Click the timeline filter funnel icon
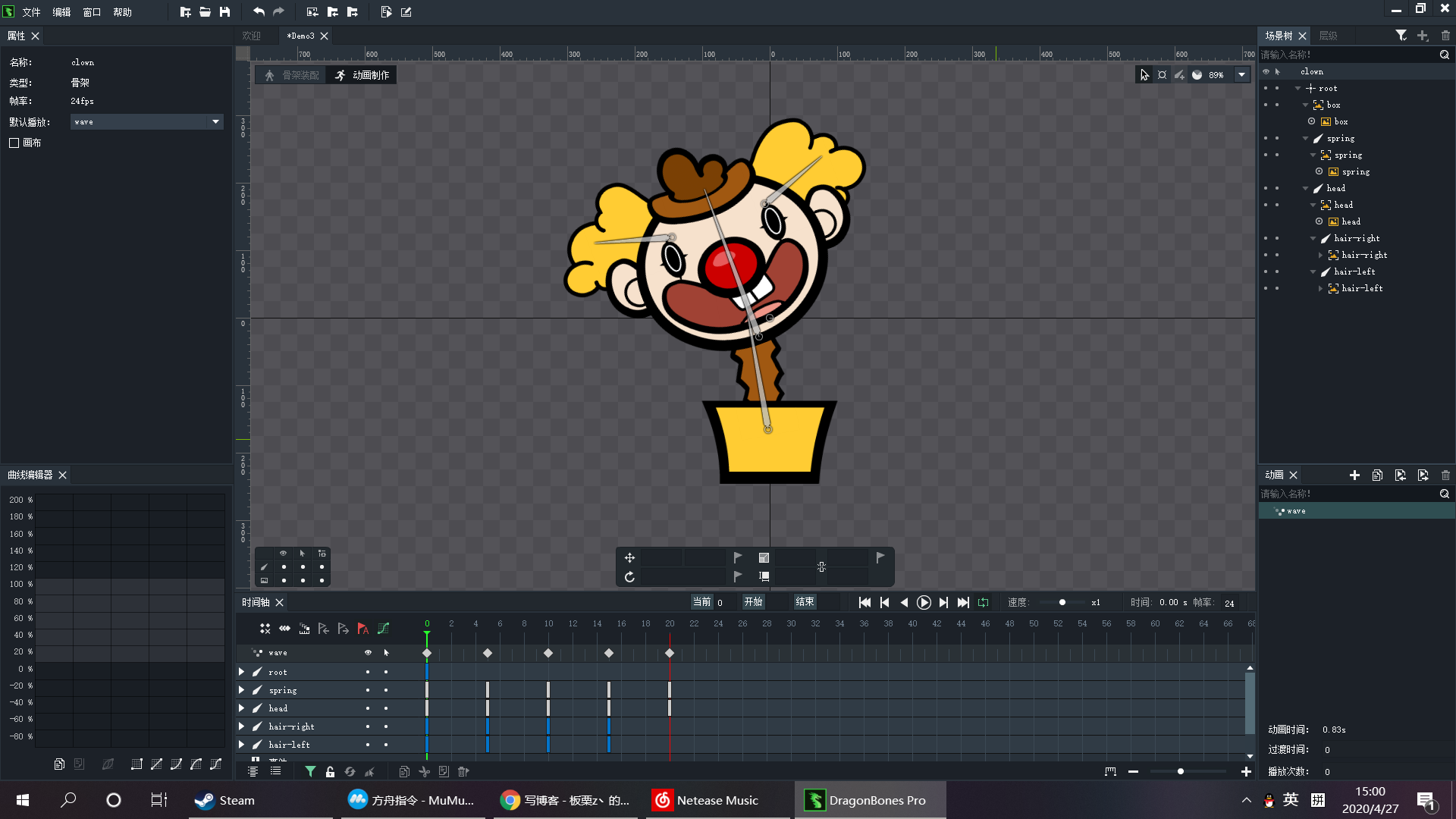Image resolution: width=1456 pixels, height=819 pixels. click(310, 771)
